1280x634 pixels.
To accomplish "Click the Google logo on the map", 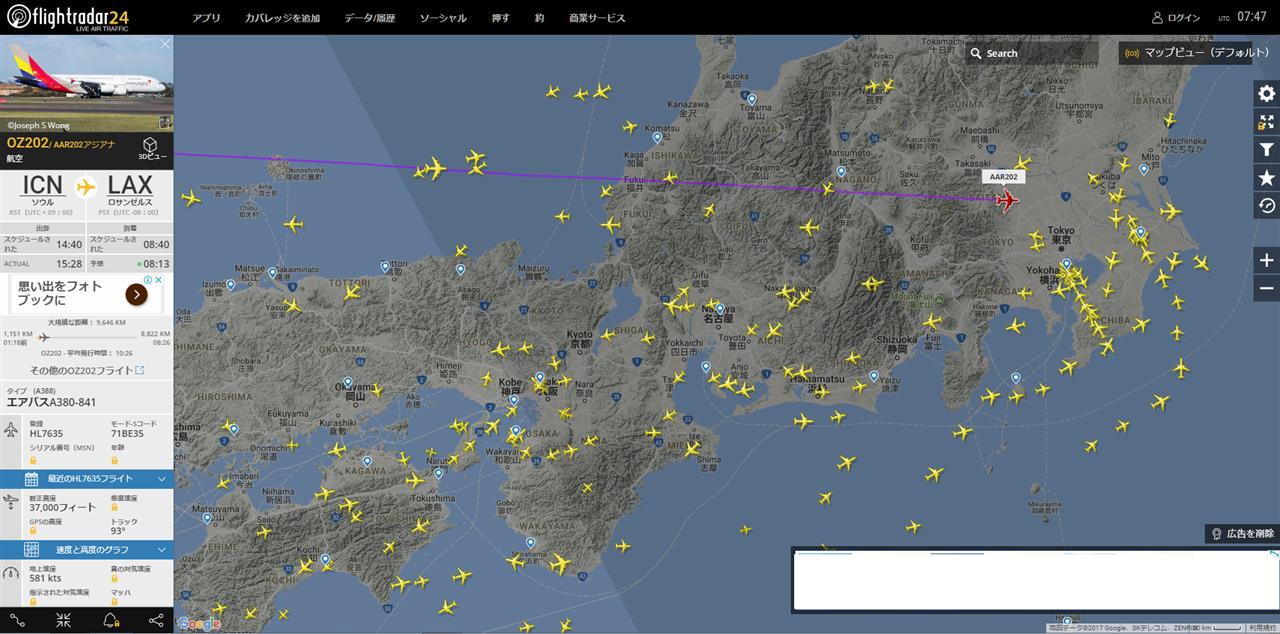I will pyautogui.click(x=198, y=623).
